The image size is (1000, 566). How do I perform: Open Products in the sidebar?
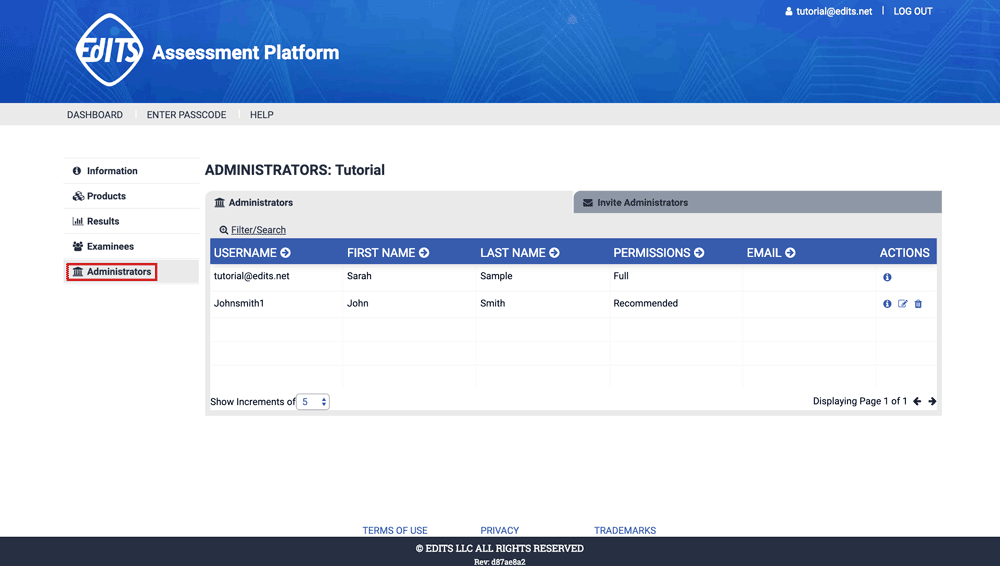131,196
